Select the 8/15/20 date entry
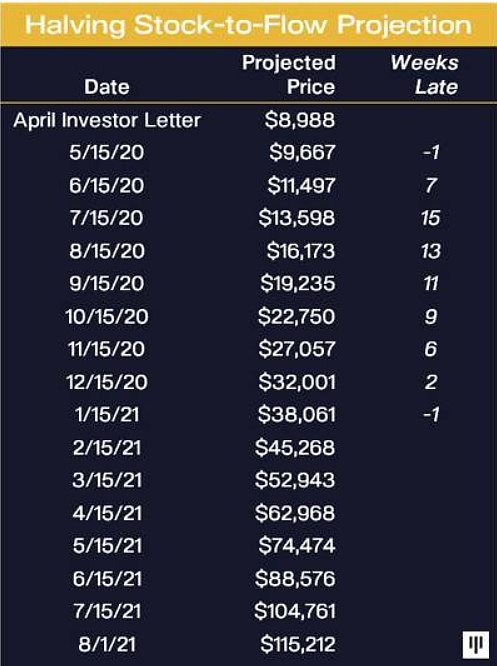 [107, 251]
